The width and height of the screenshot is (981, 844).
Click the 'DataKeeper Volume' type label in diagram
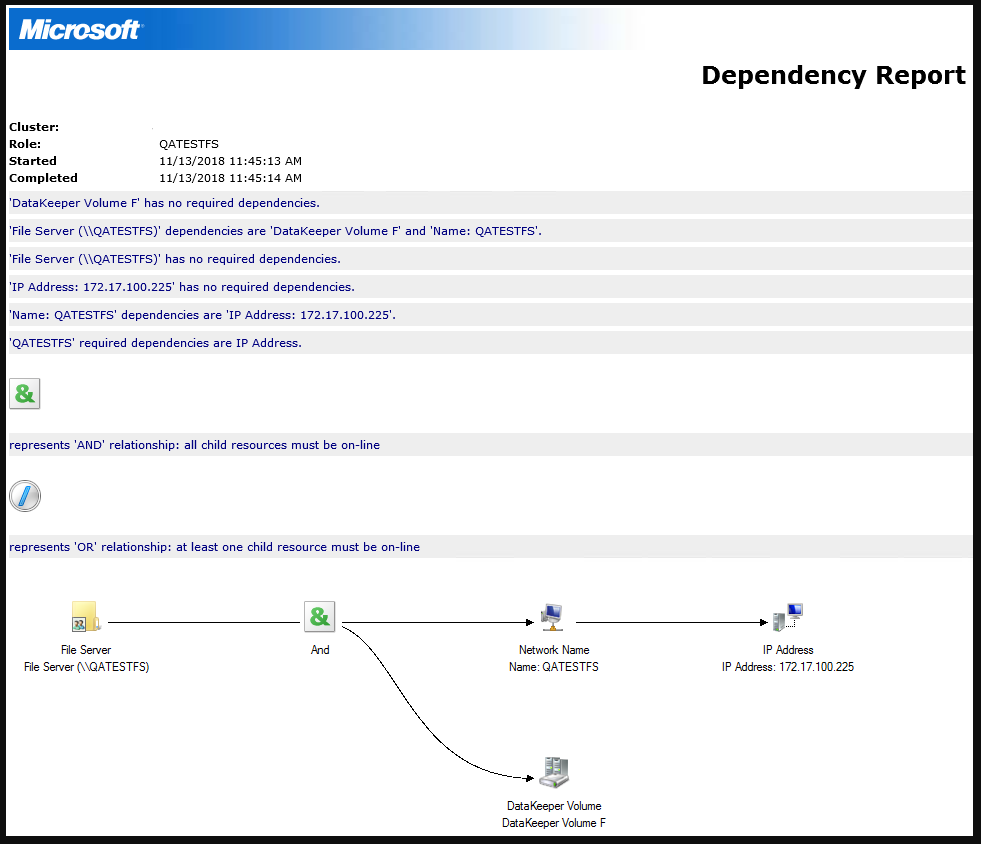coord(554,806)
